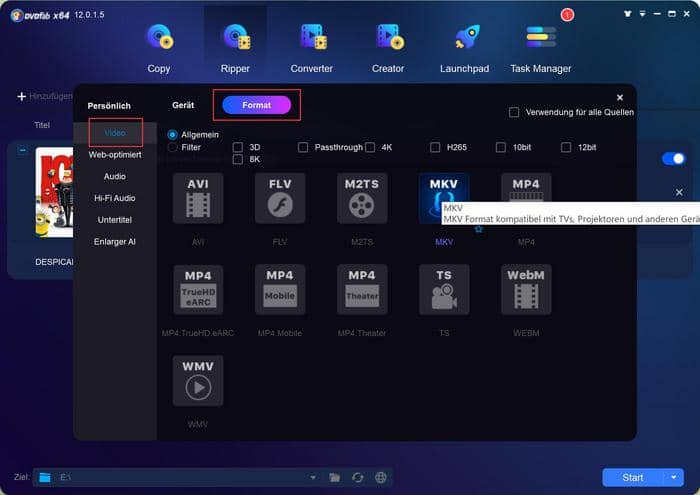Open the Converter module
This screenshot has width=700, height=495.
coord(312,48)
